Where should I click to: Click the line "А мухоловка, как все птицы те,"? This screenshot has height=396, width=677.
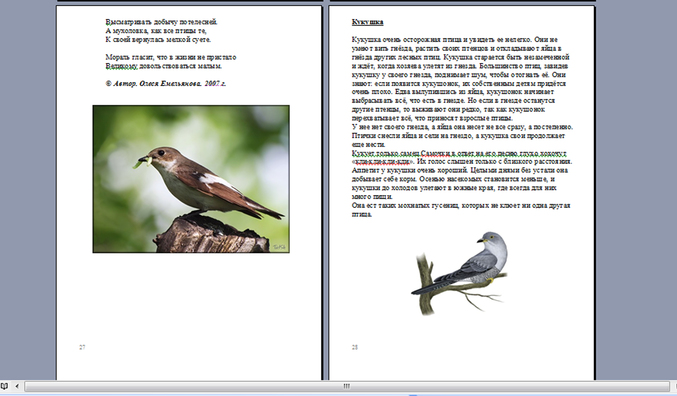[x=156, y=31]
